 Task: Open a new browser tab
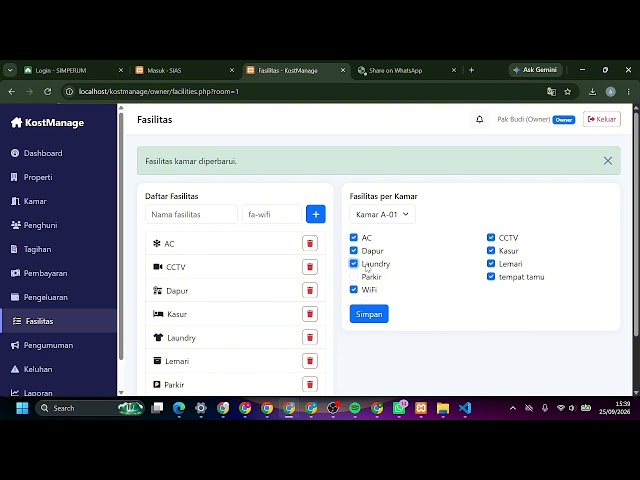[471, 70]
